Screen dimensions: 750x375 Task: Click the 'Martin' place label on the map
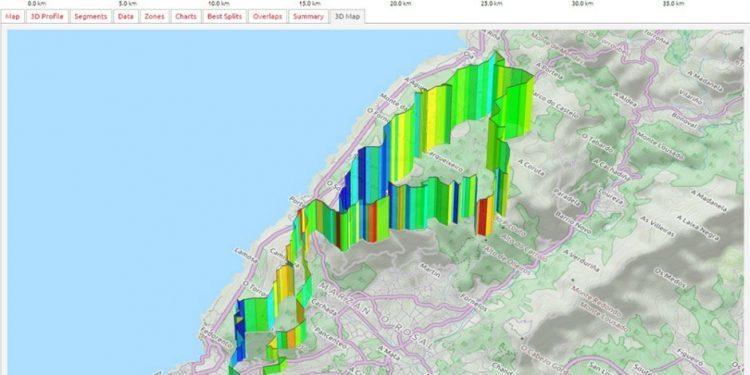[x=430, y=269]
